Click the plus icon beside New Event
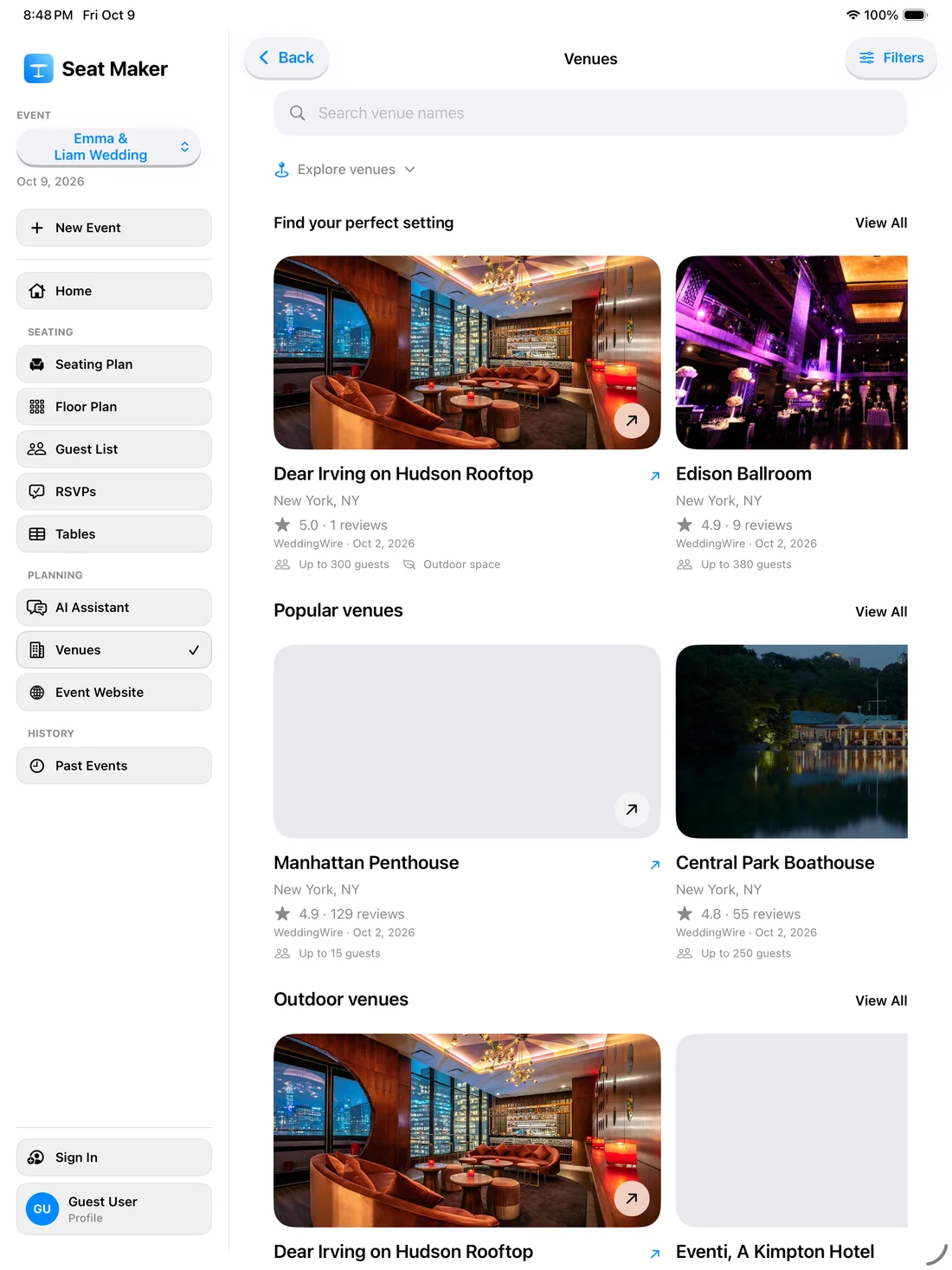The width and height of the screenshot is (952, 1270). click(37, 228)
